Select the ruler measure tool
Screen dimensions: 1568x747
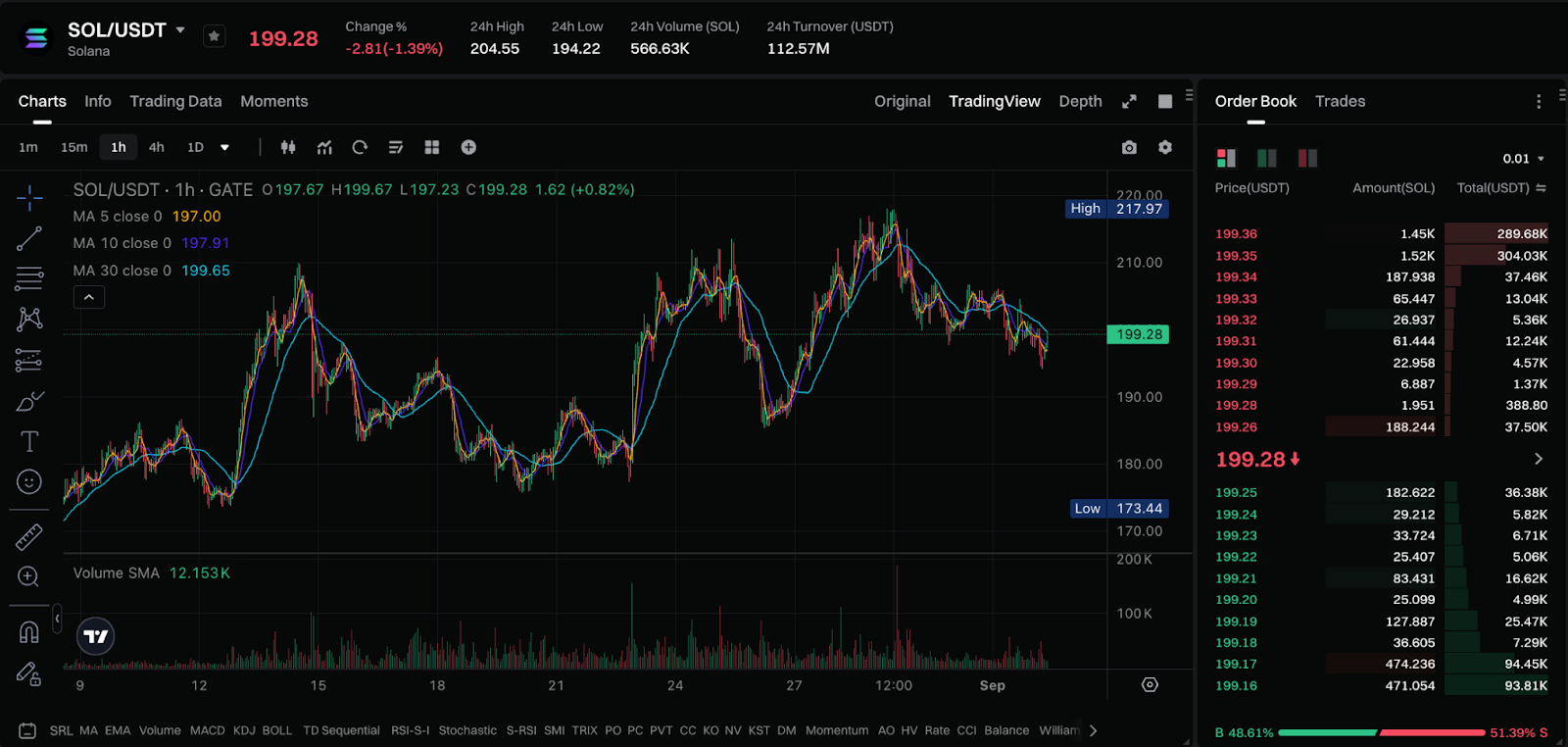tap(29, 536)
